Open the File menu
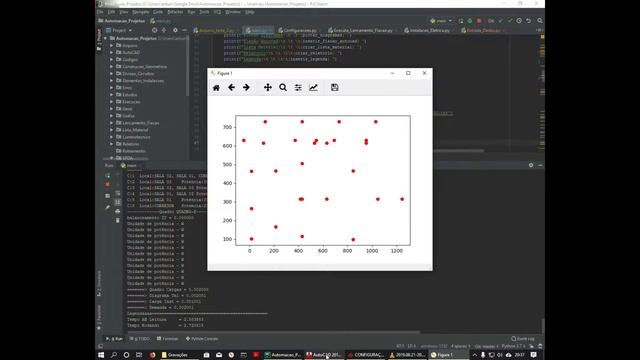 100,12
